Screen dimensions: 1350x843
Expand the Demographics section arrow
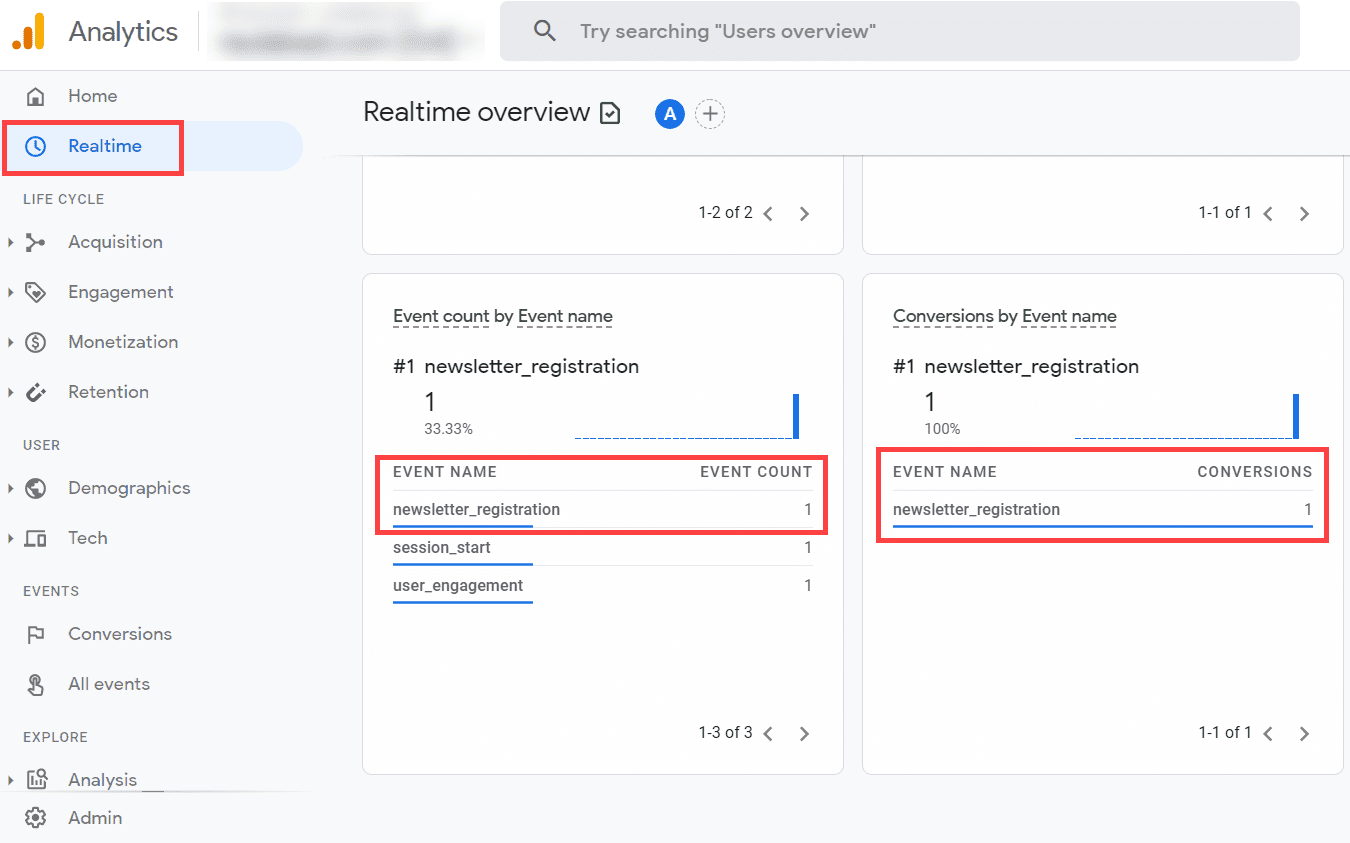tap(10, 488)
